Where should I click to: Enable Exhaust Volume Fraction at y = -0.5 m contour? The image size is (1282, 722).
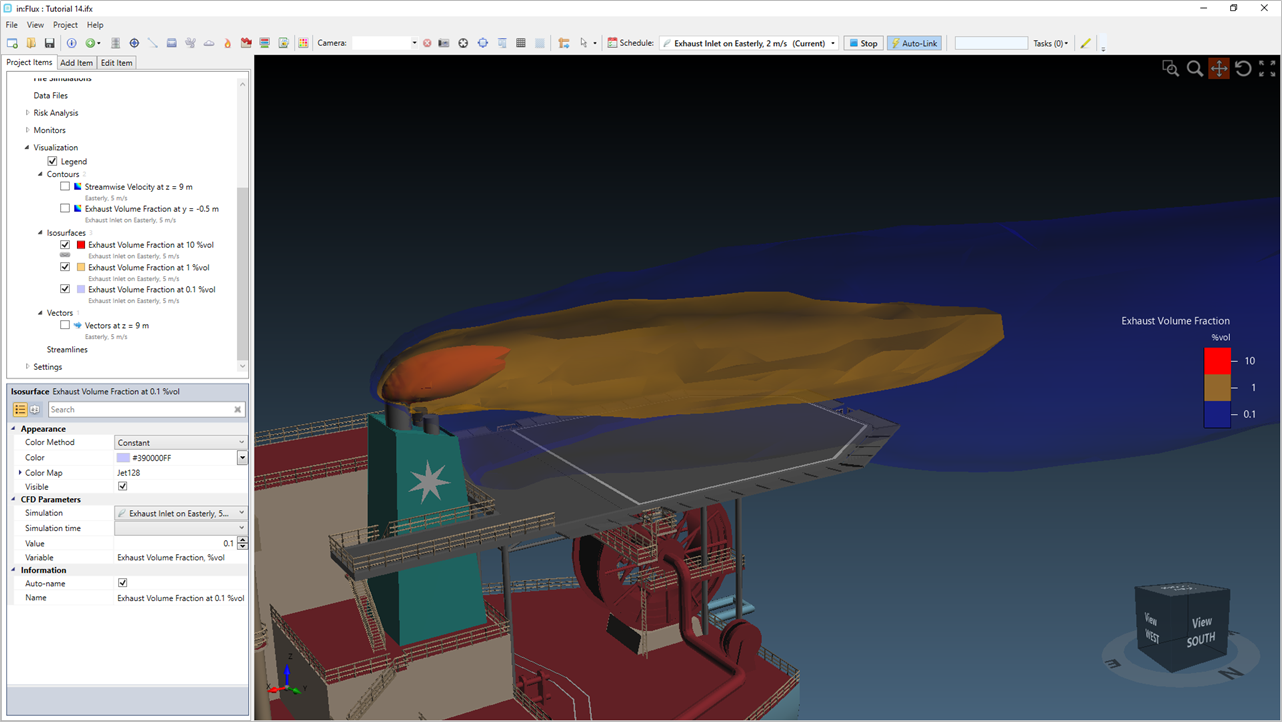tap(65, 209)
